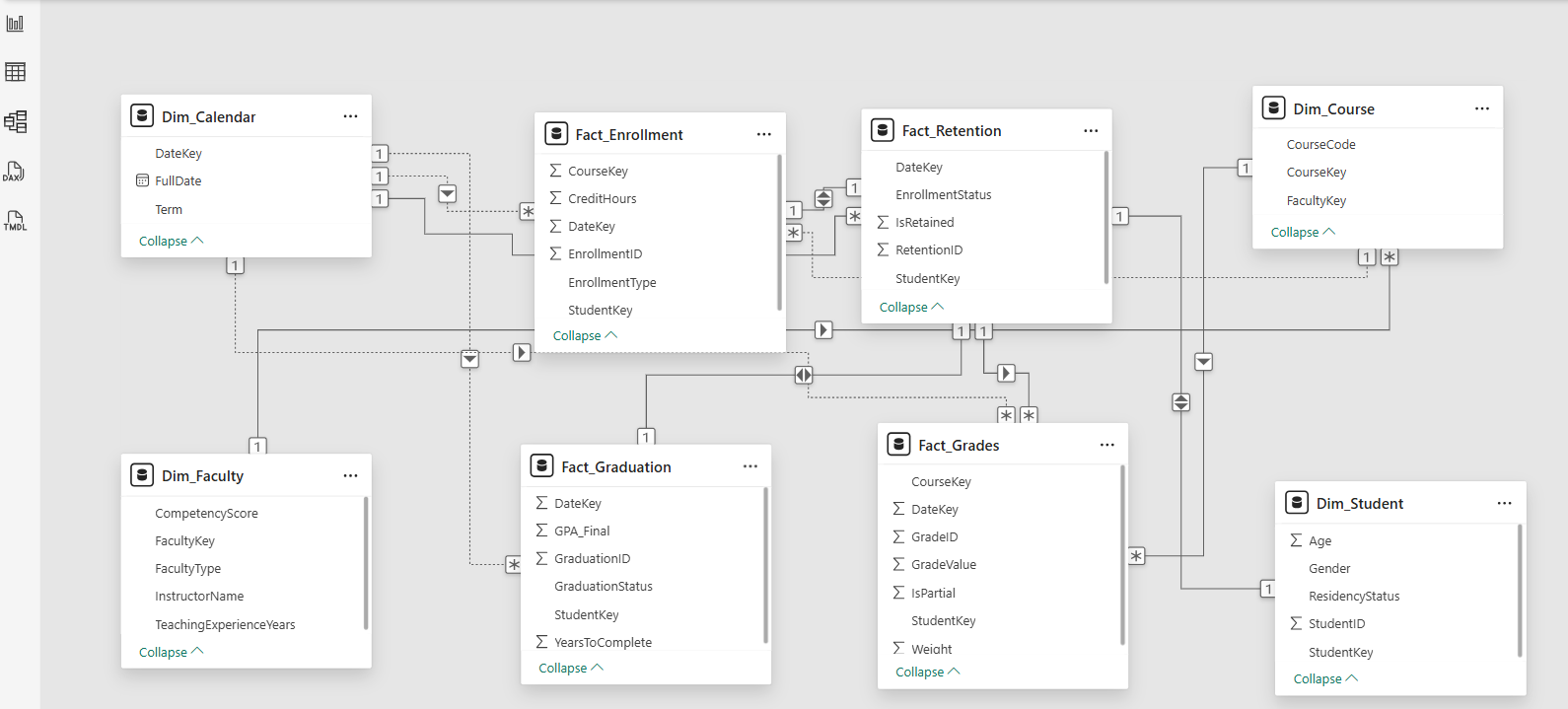Collapse the Dim_Course table
Image resolution: width=1568 pixels, height=709 pixels.
point(1303,232)
